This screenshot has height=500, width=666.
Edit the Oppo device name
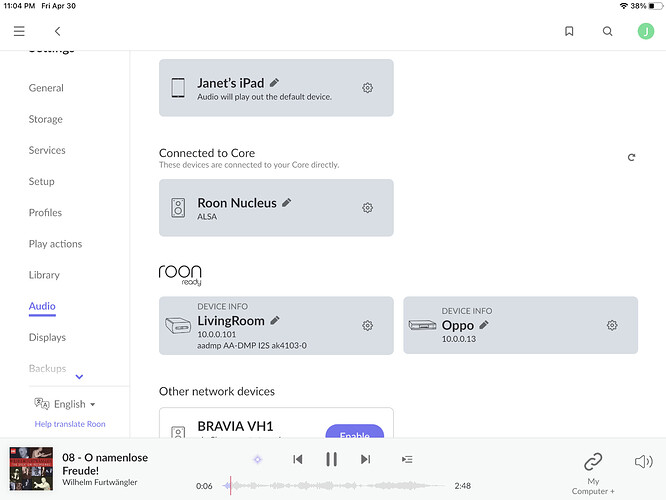point(484,325)
